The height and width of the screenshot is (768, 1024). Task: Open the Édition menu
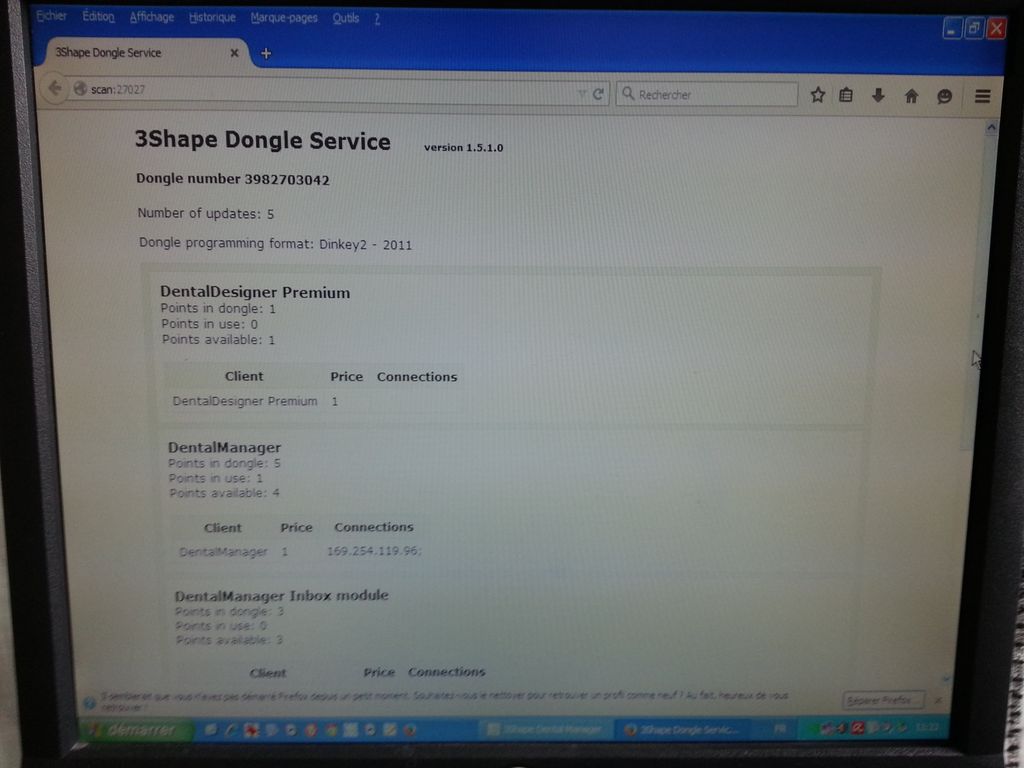pos(98,16)
